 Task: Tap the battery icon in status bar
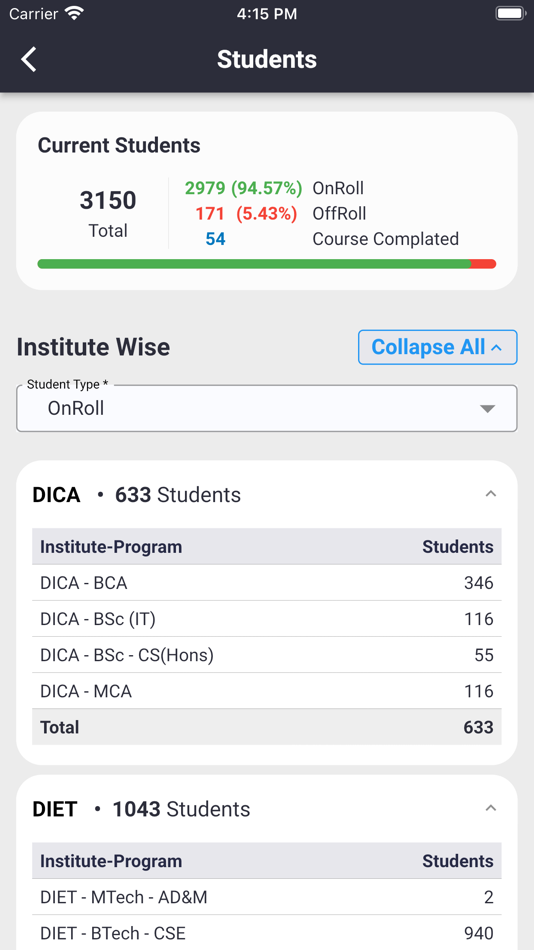pos(510,13)
